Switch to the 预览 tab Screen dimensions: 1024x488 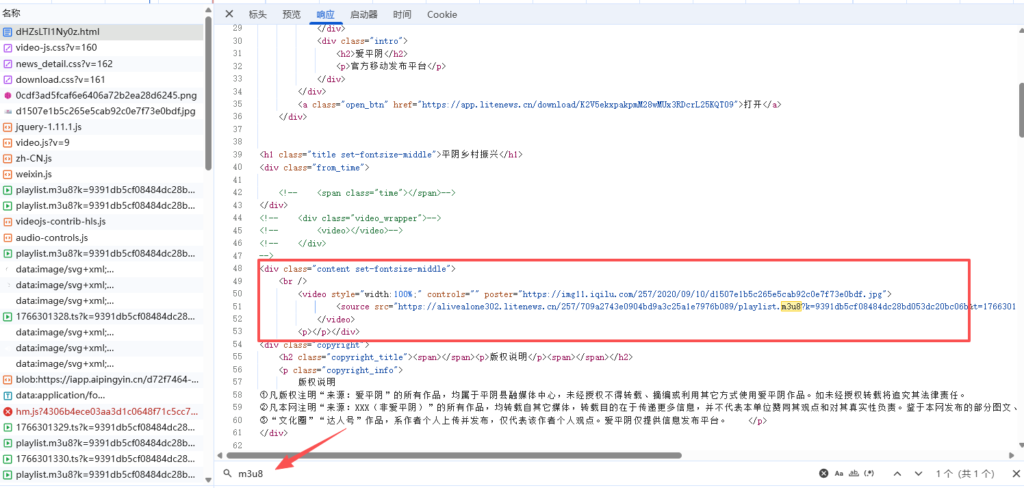[x=291, y=14]
